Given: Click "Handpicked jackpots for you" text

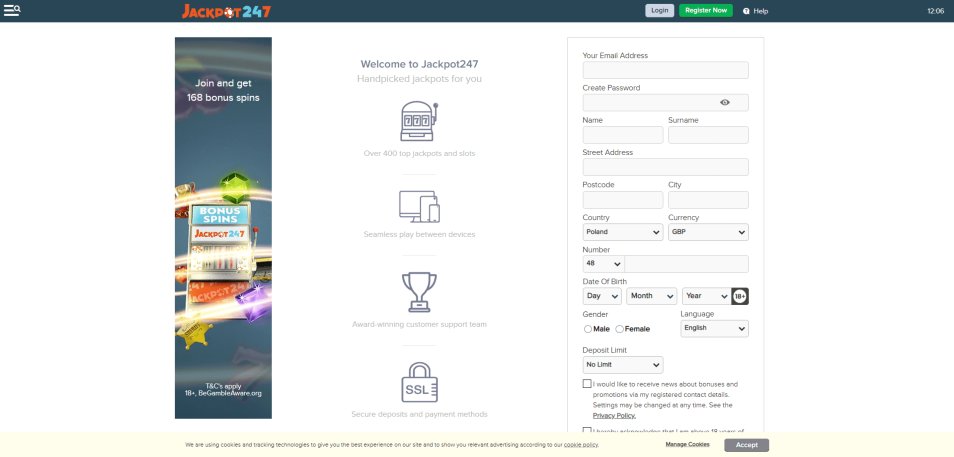Looking at the screenshot, I should [x=419, y=79].
